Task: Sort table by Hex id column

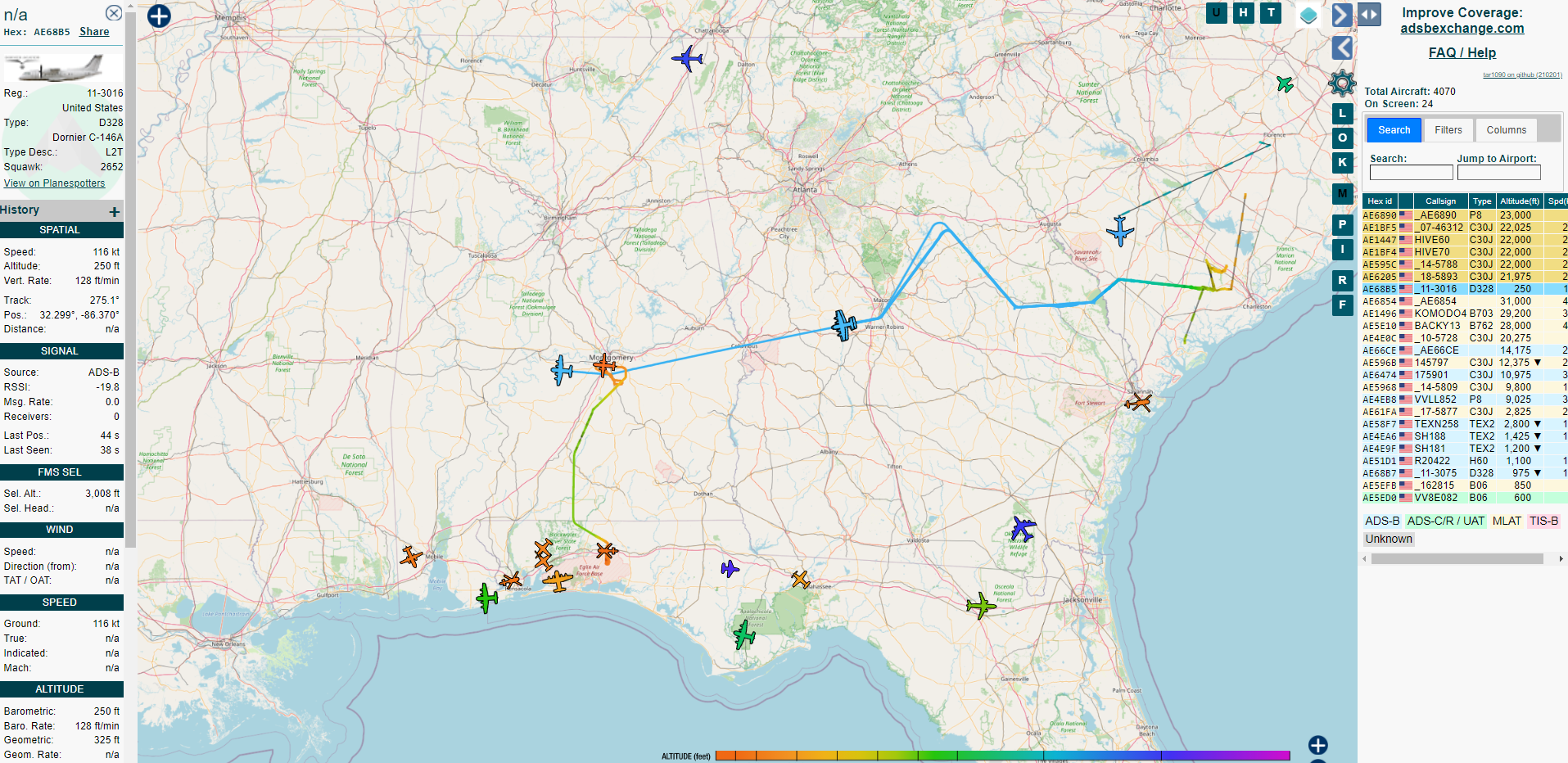Action: click(1380, 201)
